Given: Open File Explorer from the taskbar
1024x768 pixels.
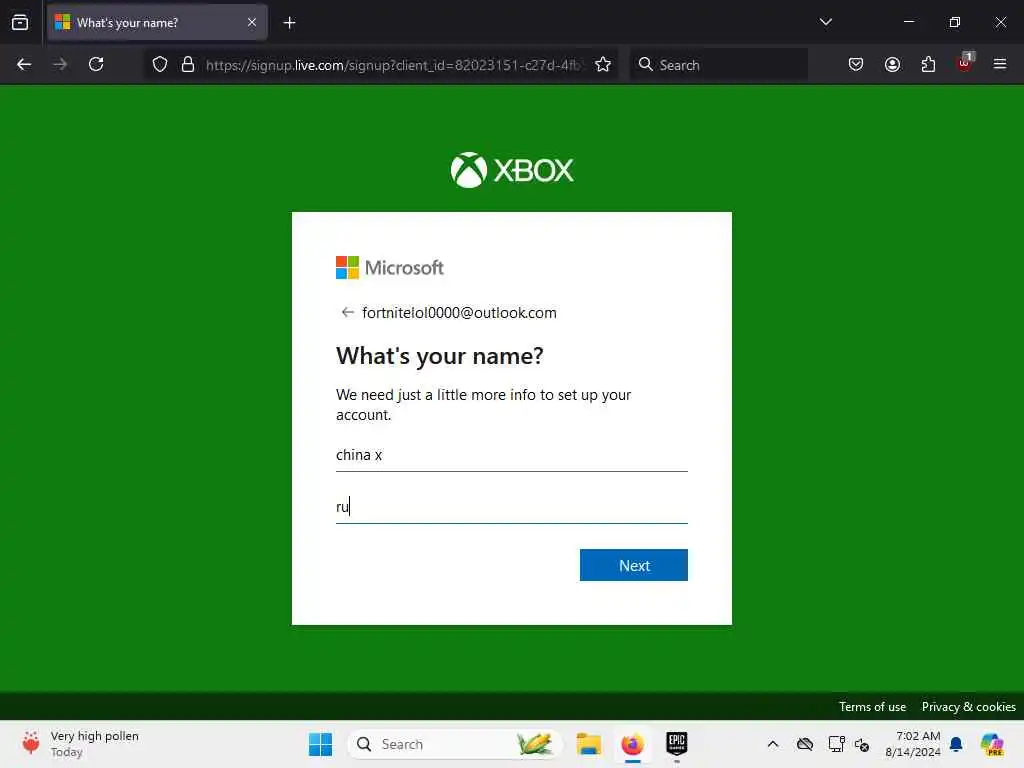Looking at the screenshot, I should click(588, 744).
